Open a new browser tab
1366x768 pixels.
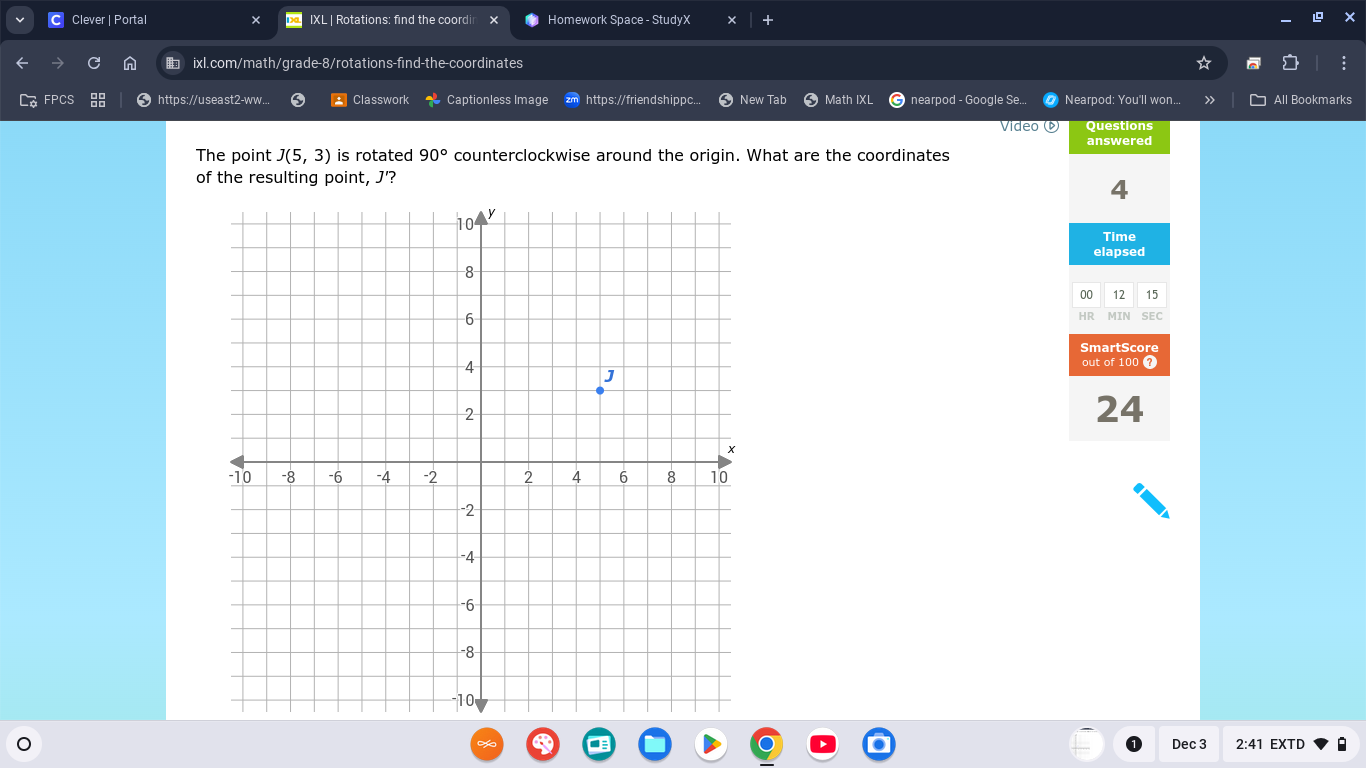pos(768,20)
